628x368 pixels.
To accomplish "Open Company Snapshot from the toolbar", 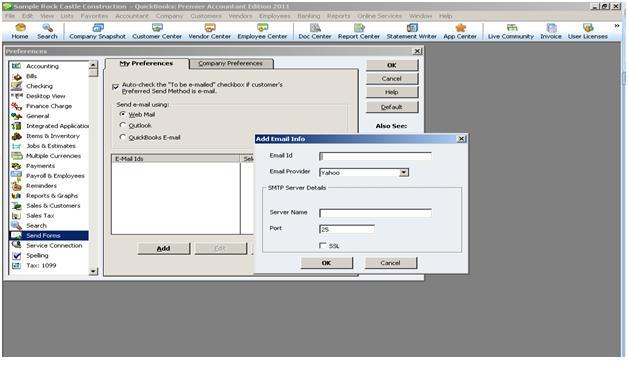I will pyautogui.click(x=97, y=31).
